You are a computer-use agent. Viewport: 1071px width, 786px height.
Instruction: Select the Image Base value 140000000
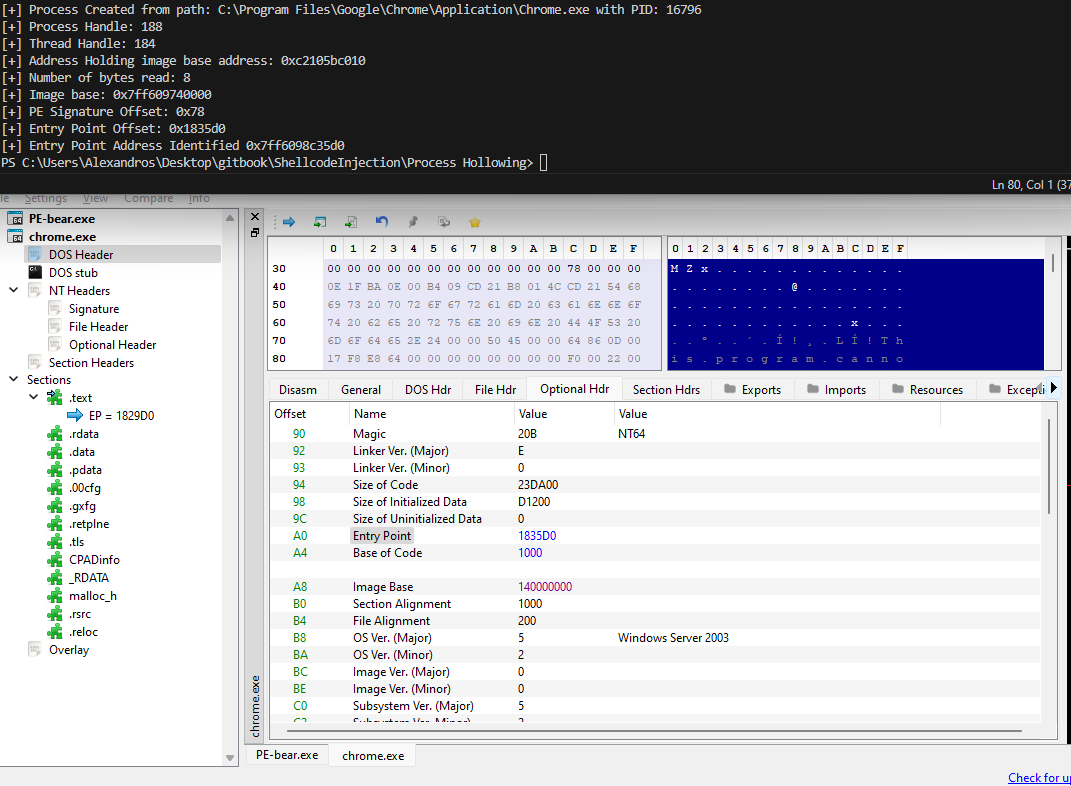(545, 587)
